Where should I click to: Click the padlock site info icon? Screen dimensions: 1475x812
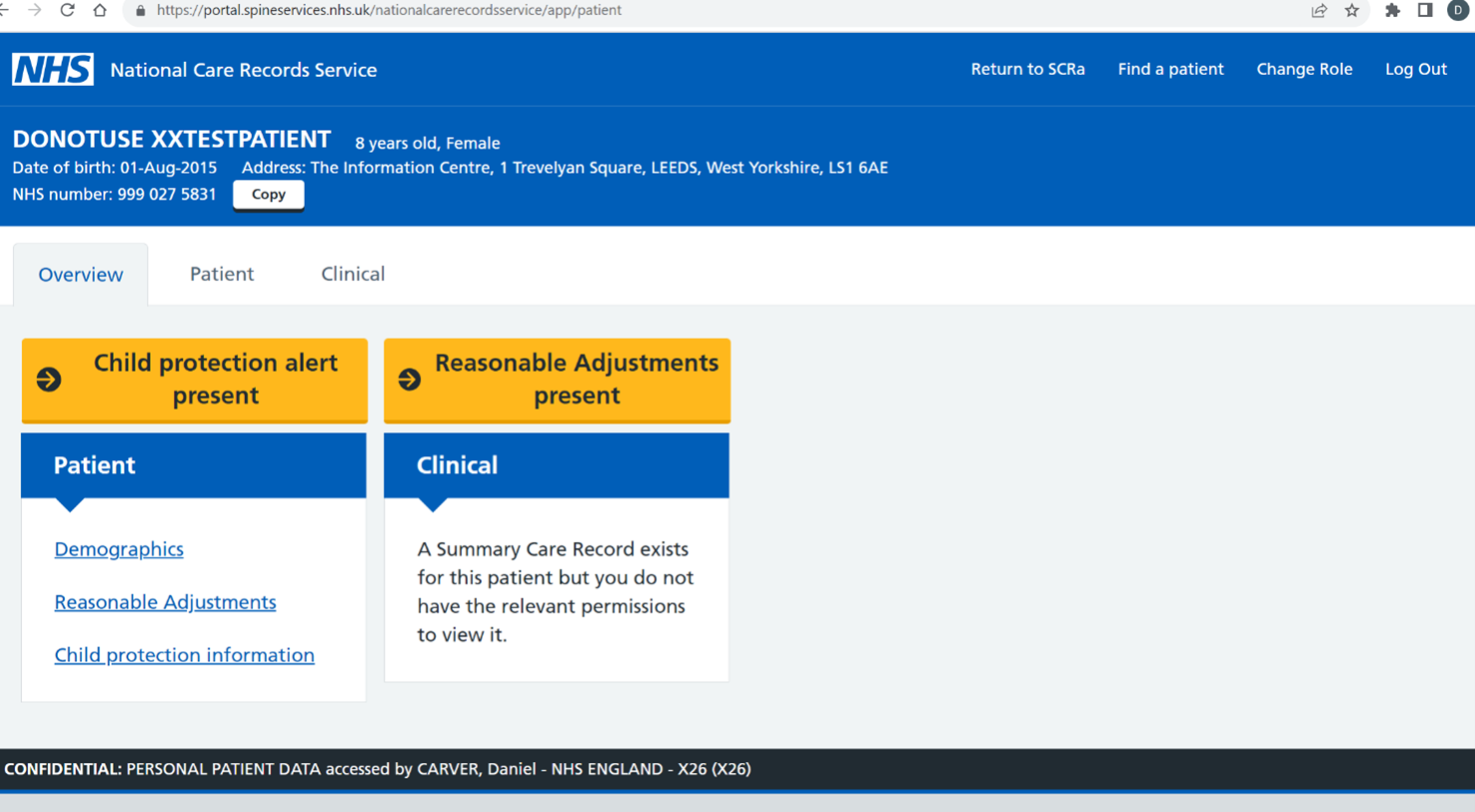[140, 10]
